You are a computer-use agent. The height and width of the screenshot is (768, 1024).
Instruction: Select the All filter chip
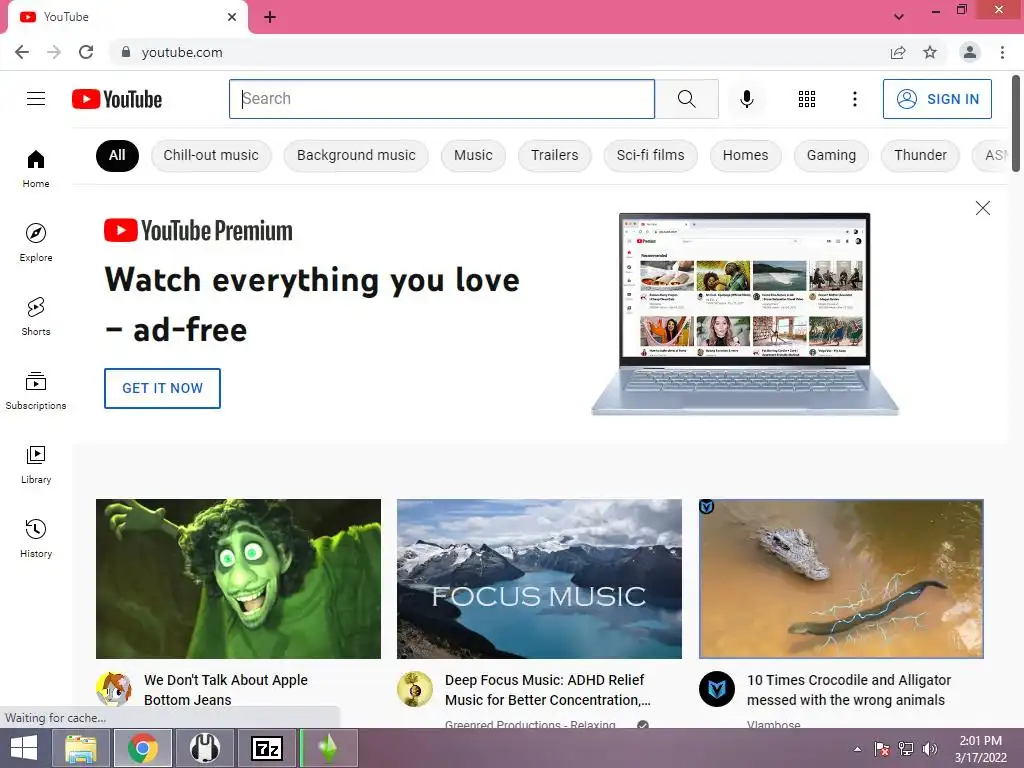pos(118,155)
